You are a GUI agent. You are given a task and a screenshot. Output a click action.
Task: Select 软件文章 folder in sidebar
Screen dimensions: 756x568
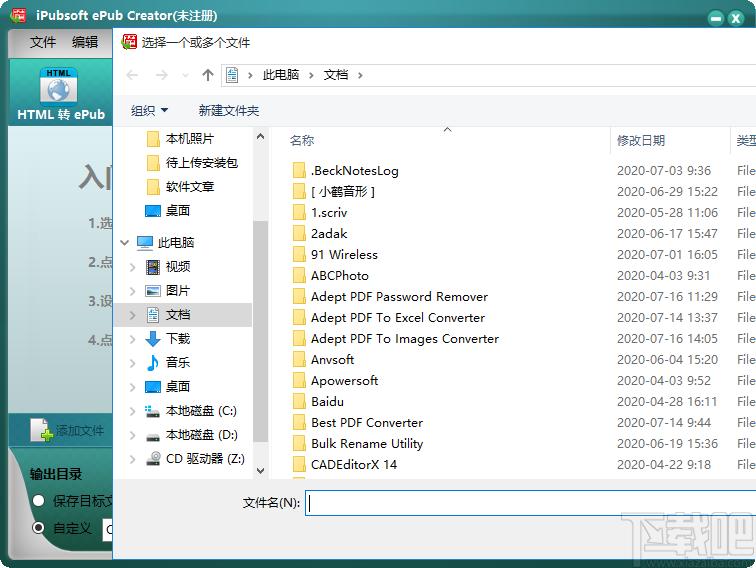tap(180, 187)
